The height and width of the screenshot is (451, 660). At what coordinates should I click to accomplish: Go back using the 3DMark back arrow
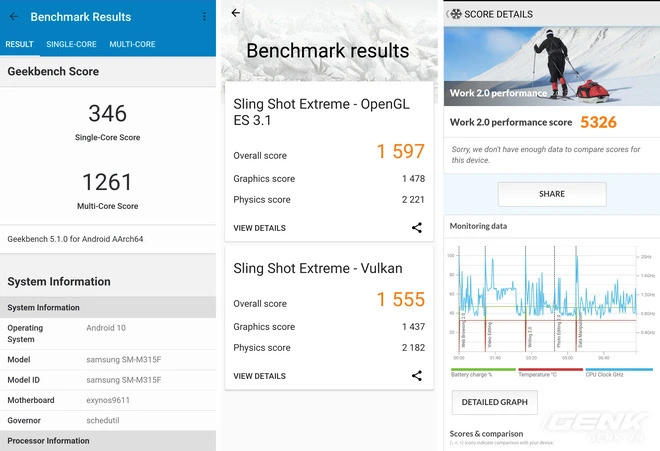[236, 13]
